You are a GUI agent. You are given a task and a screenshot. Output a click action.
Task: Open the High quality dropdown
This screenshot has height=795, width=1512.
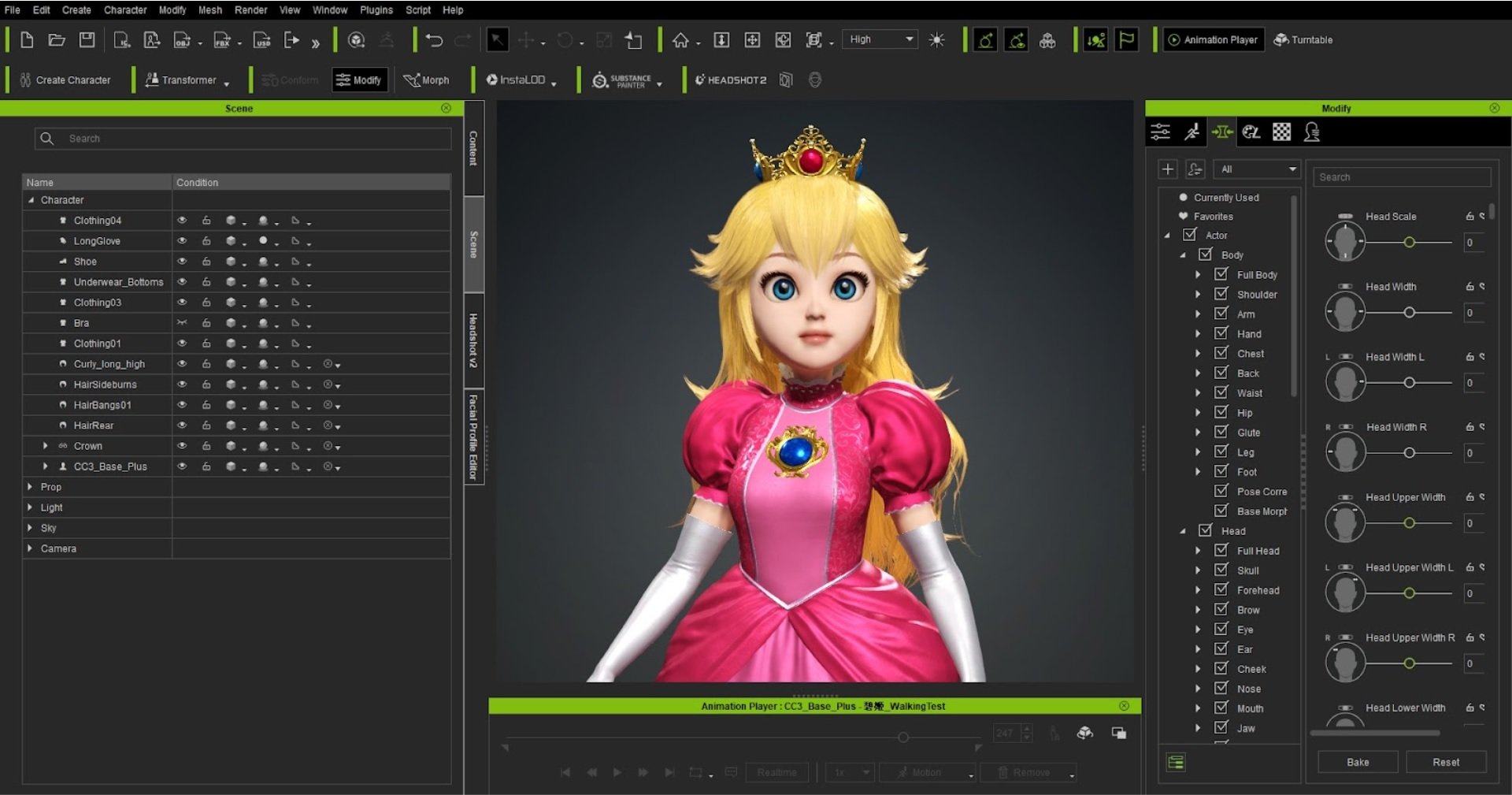pos(880,39)
